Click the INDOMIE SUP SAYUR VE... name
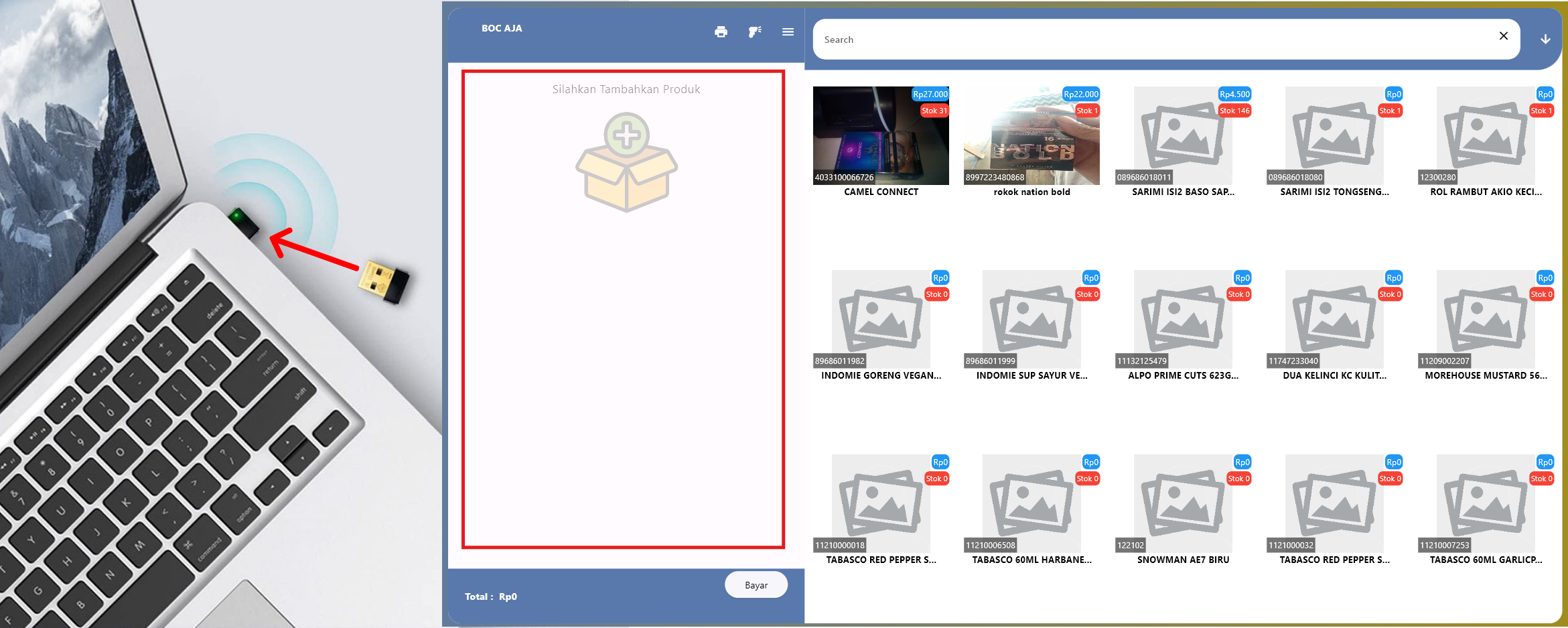Viewport: 1568px width, 628px height. point(1031,375)
